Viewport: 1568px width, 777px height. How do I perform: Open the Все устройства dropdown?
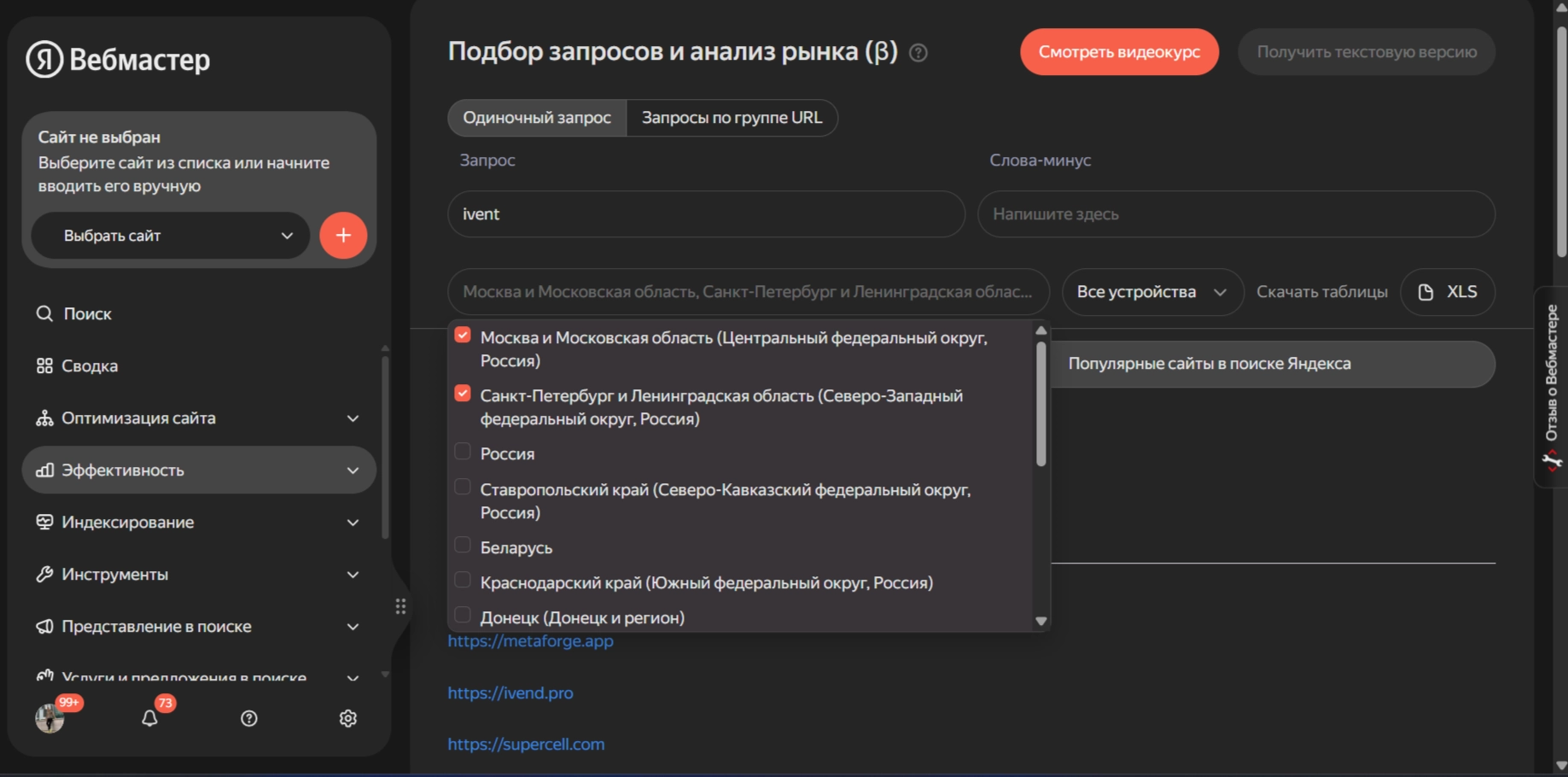click(x=1152, y=292)
